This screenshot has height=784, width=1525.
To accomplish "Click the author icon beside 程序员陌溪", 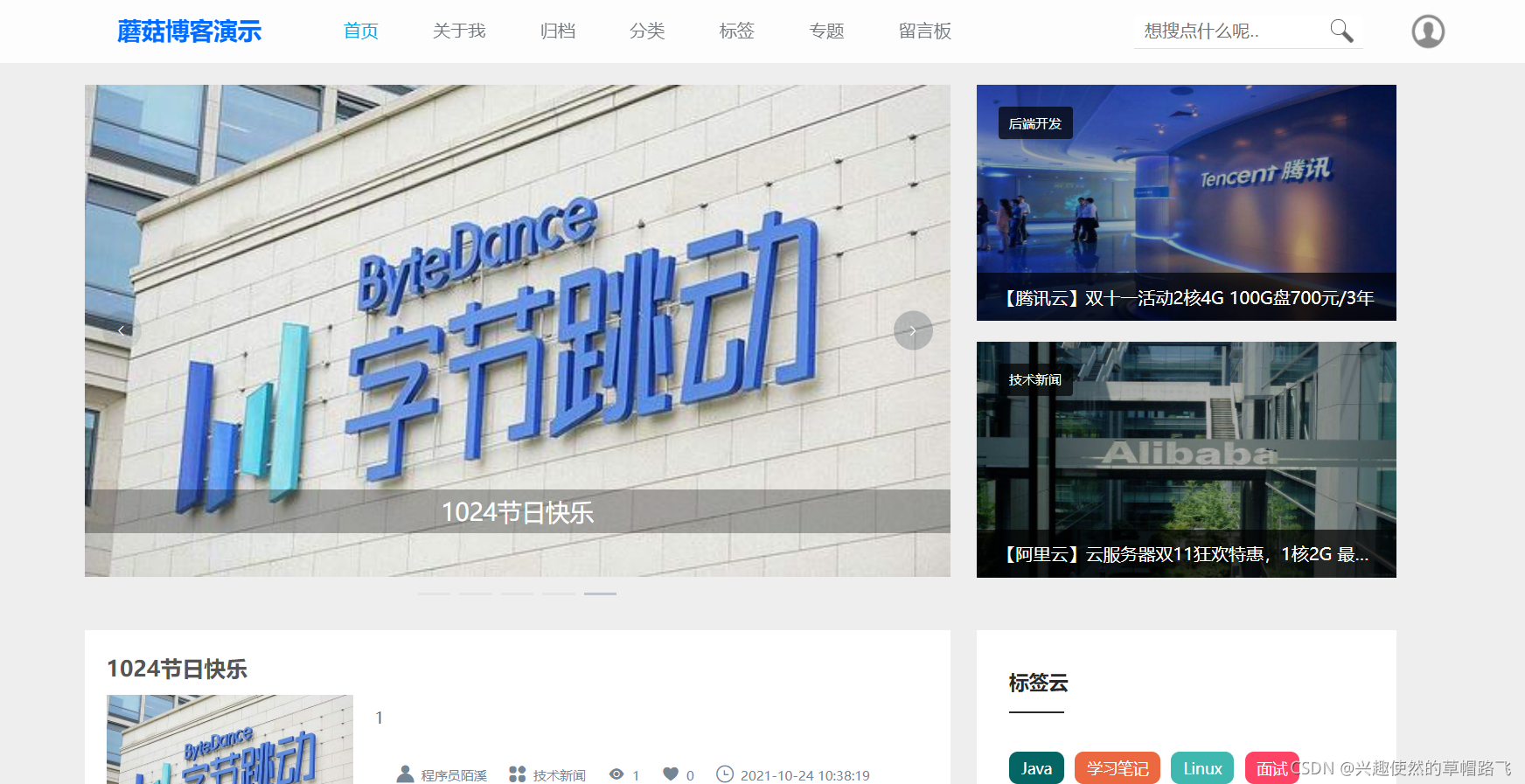I will point(405,774).
